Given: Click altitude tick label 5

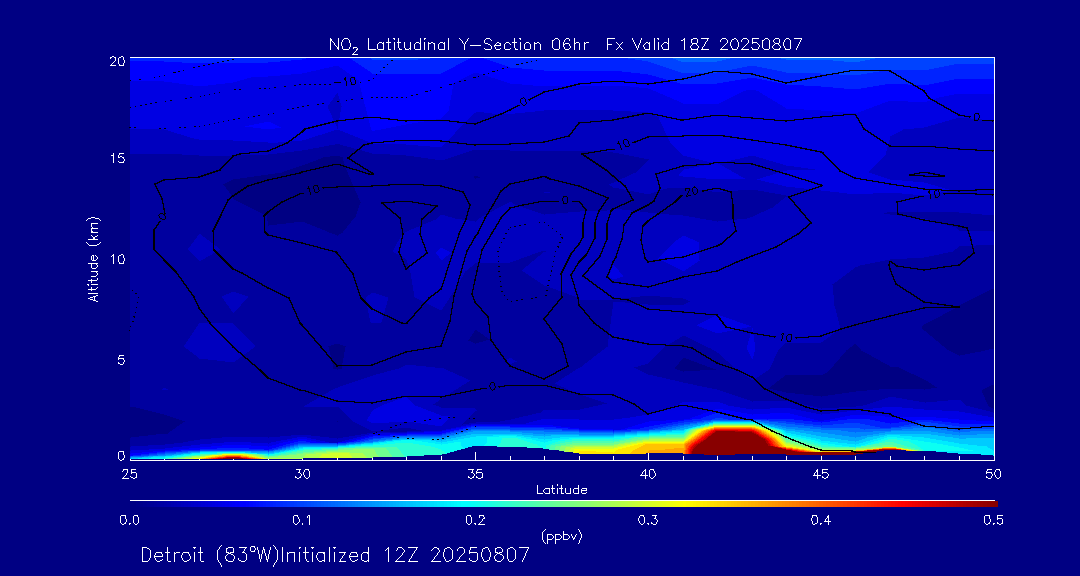Looking at the screenshot, I should pos(121,360).
